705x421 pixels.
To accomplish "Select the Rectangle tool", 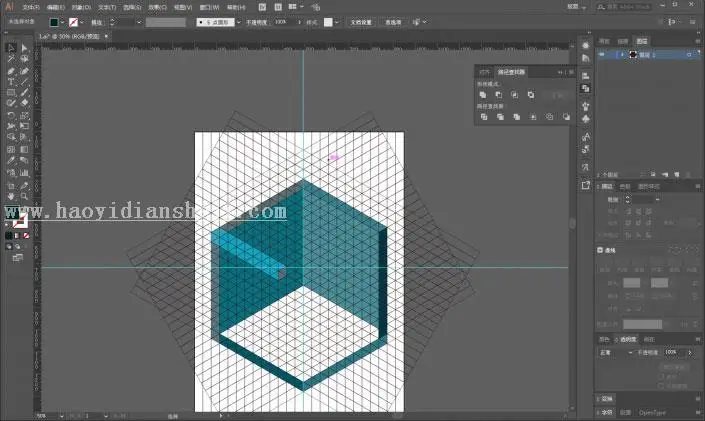I will pos(11,93).
